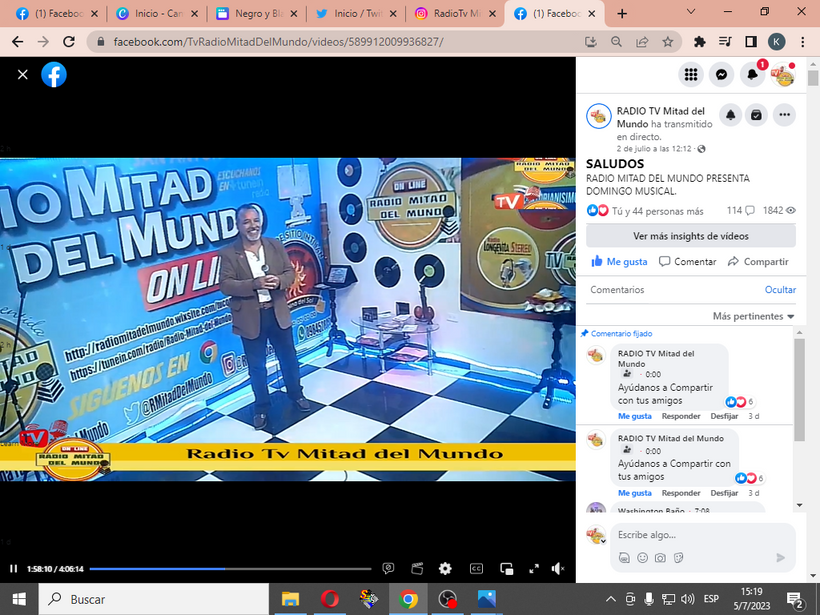820x615 pixels.
Task: Show the 114 comments count
Action: (741, 211)
